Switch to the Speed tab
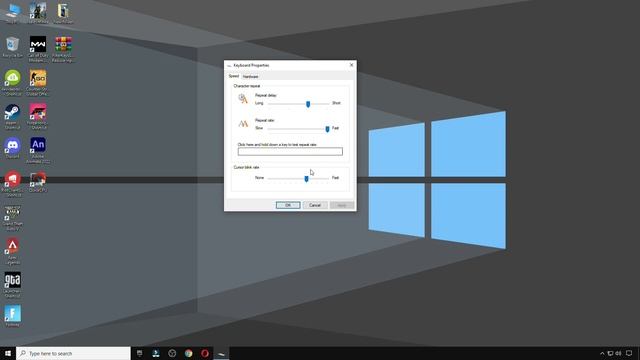Image resolution: width=640 pixels, height=360 pixels. (233, 76)
